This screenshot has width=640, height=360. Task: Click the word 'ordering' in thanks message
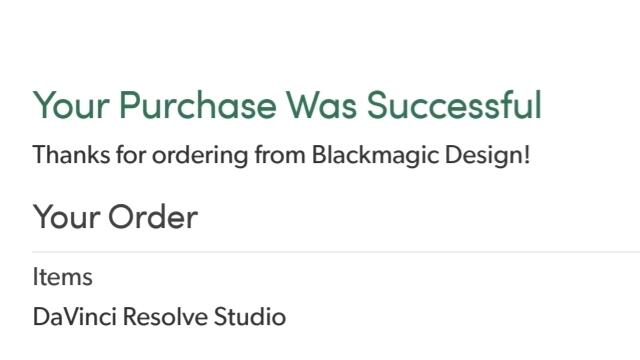click(200, 156)
